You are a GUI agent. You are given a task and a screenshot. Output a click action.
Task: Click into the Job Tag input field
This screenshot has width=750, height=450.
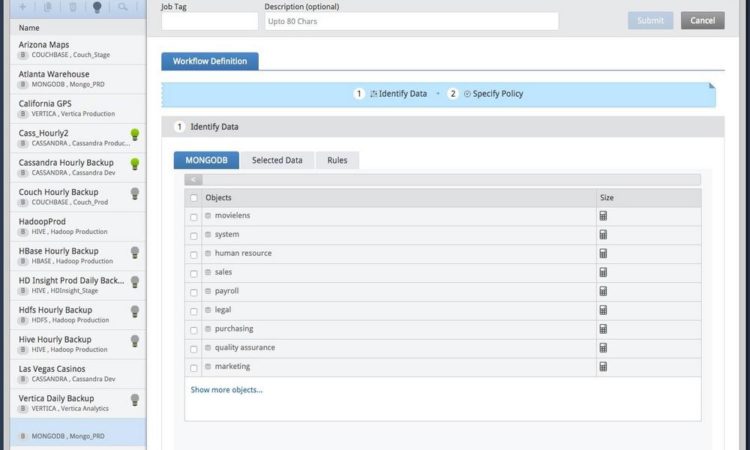(209, 21)
